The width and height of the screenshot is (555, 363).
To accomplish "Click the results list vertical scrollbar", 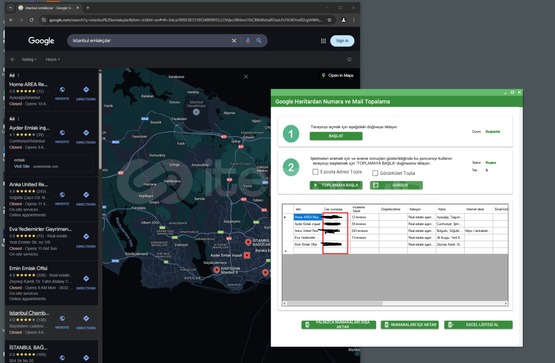I will coord(100,120).
